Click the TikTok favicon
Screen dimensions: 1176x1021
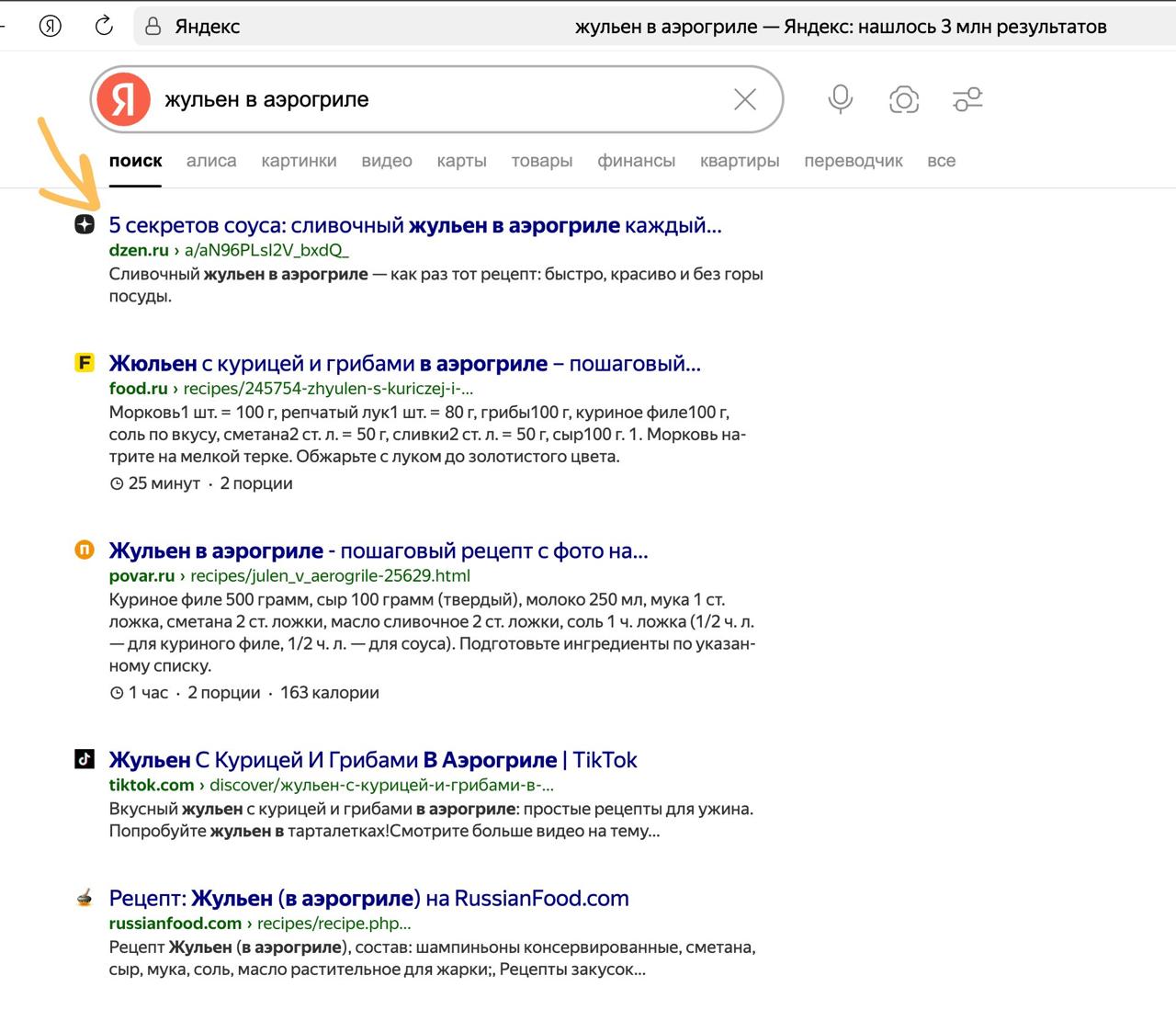click(85, 759)
